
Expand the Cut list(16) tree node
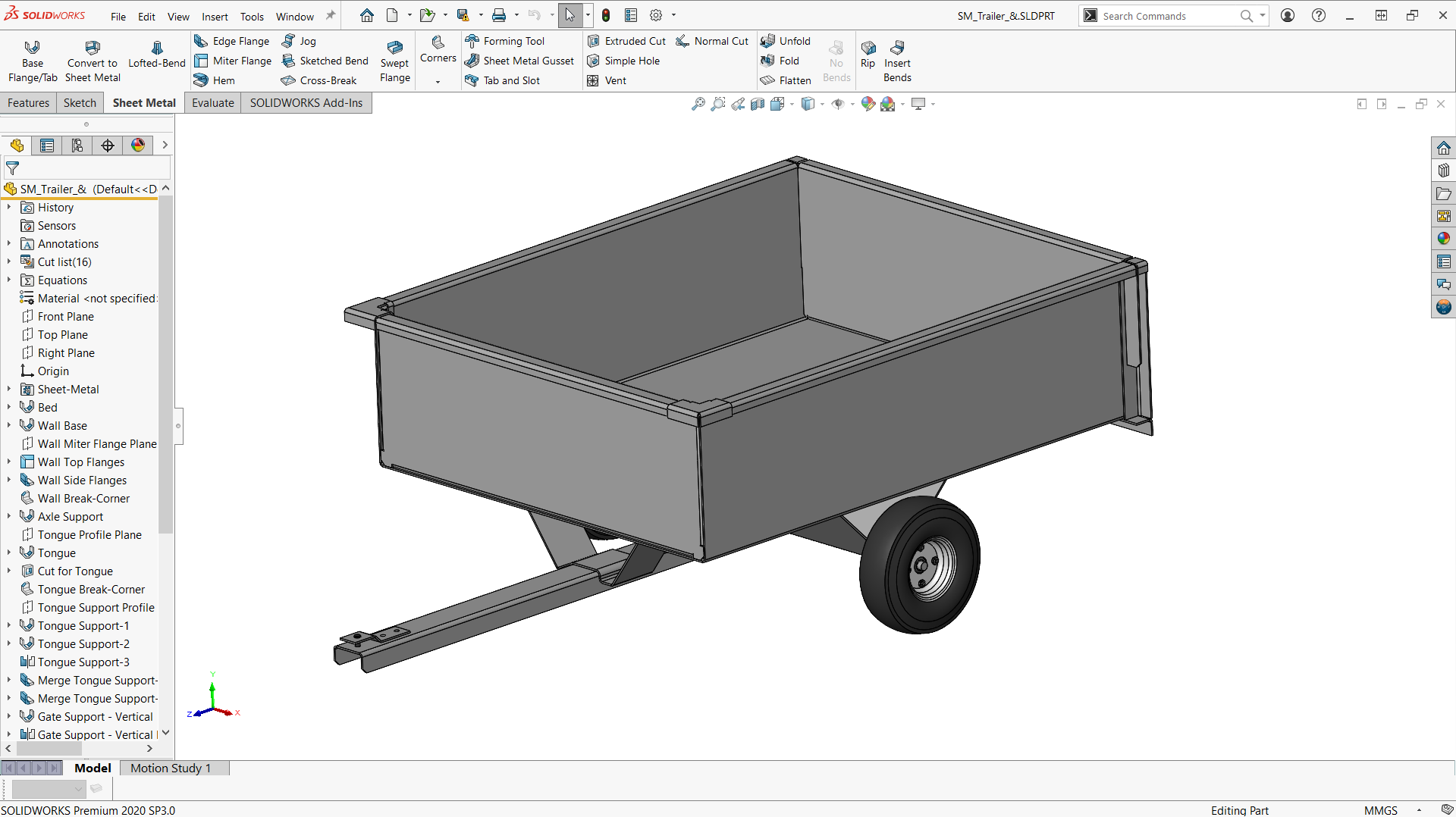9,262
